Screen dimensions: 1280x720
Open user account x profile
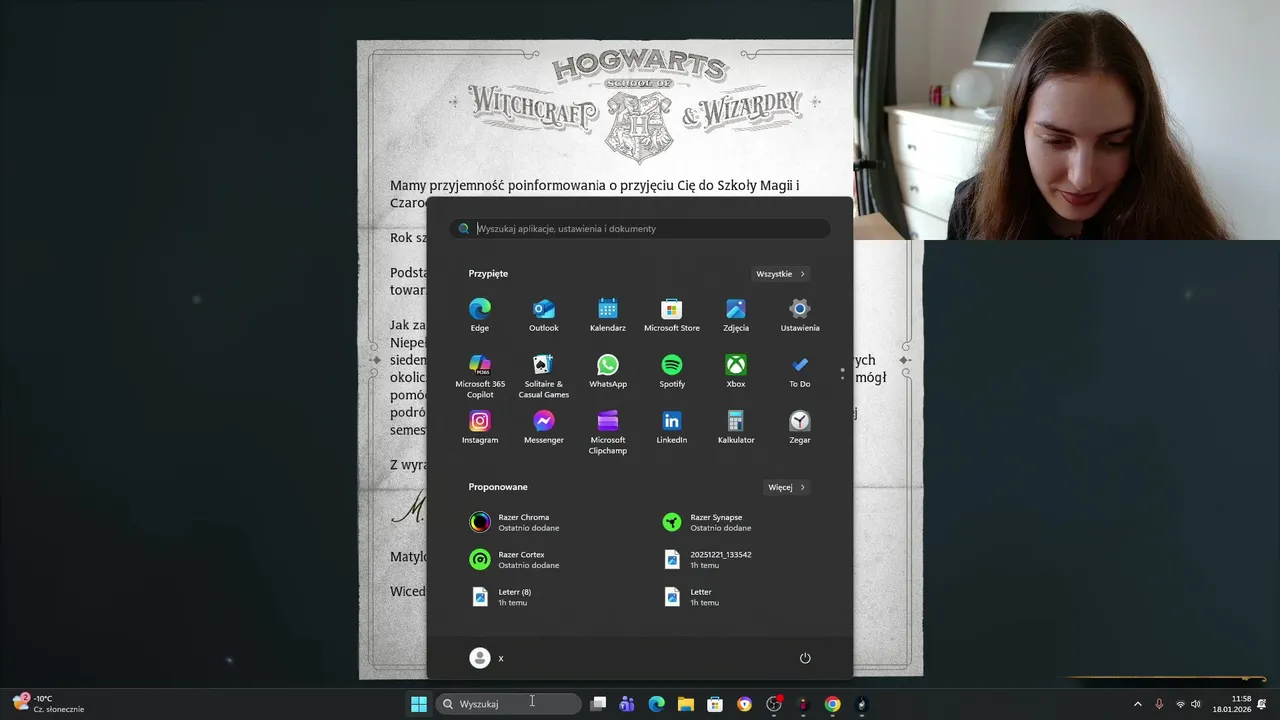click(x=487, y=658)
